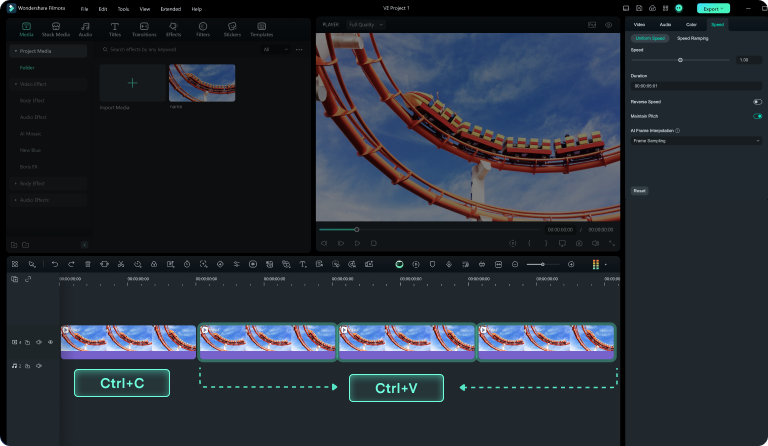
Task: Select Uniform Speed mode
Action: coord(650,38)
